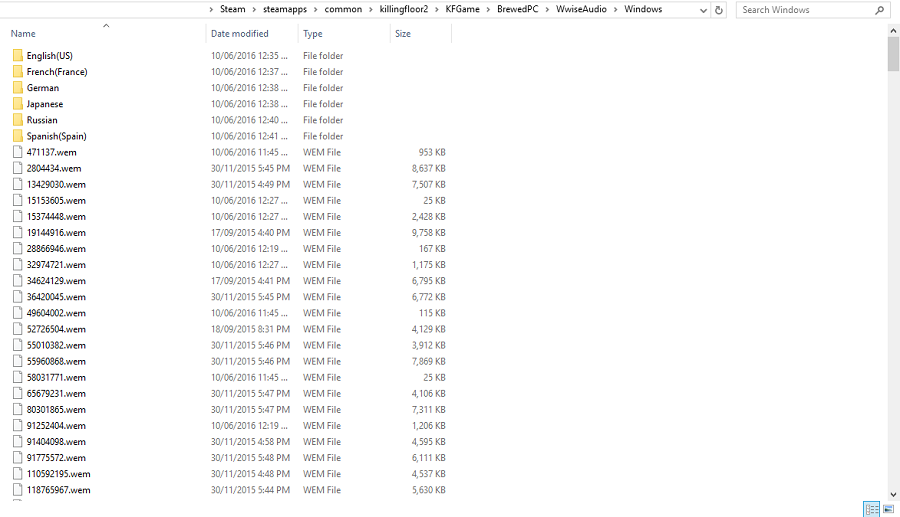The height and width of the screenshot is (517, 900).
Task: Click the Type column header
Action: click(313, 34)
